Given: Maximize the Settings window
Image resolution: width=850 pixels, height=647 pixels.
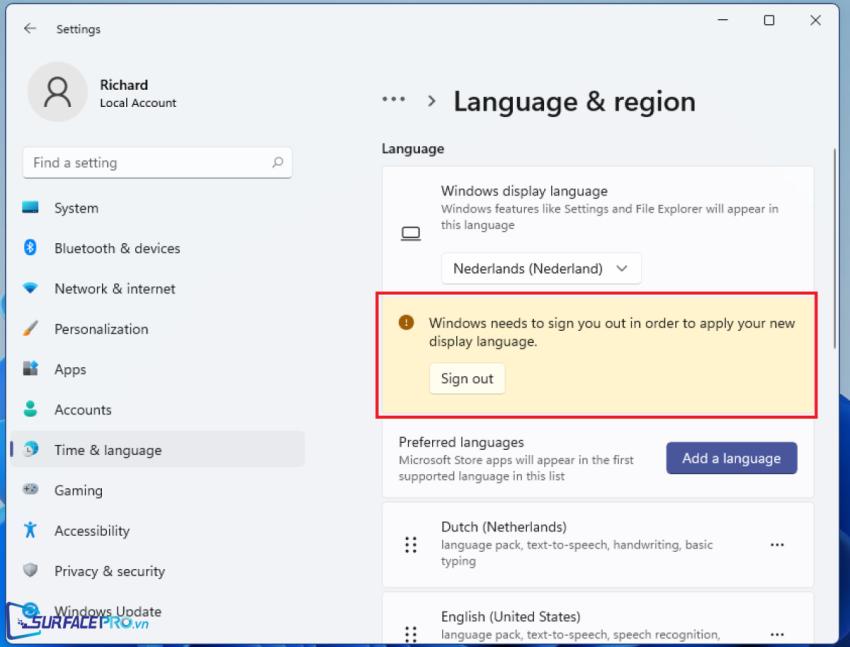Looking at the screenshot, I should coord(769,20).
